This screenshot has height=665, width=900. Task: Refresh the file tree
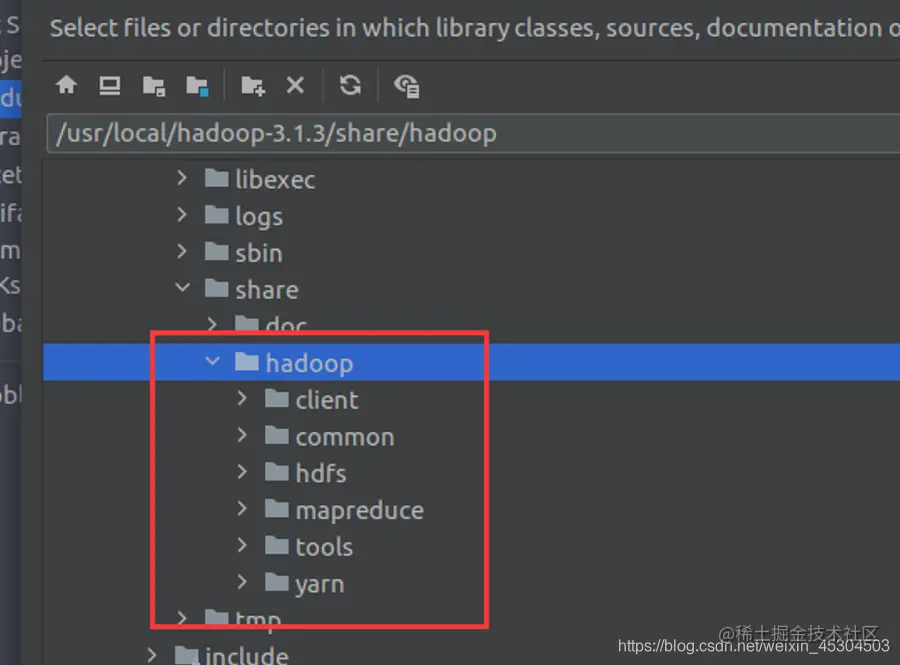click(x=350, y=85)
